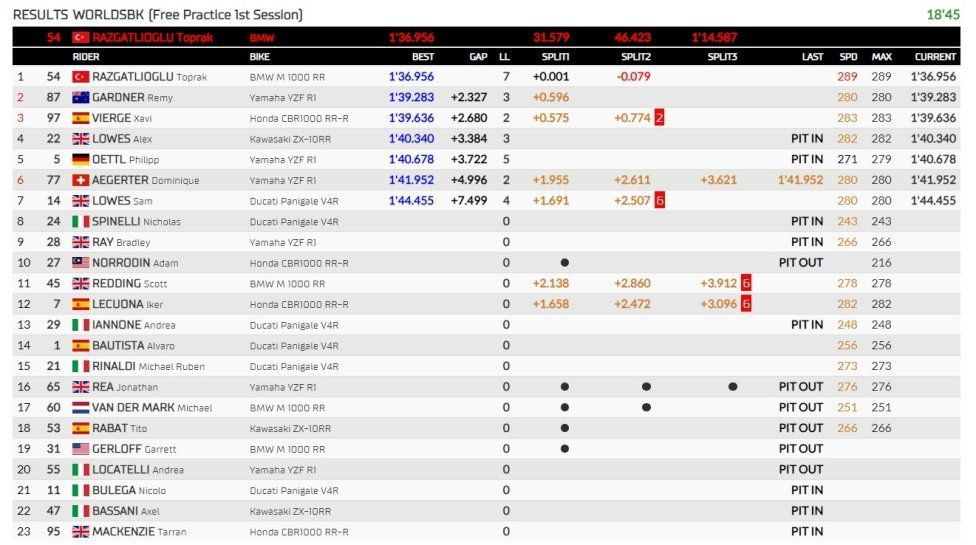
Task: Click the Italian flag next to BULEGA Nicolo
Action: 80,490
